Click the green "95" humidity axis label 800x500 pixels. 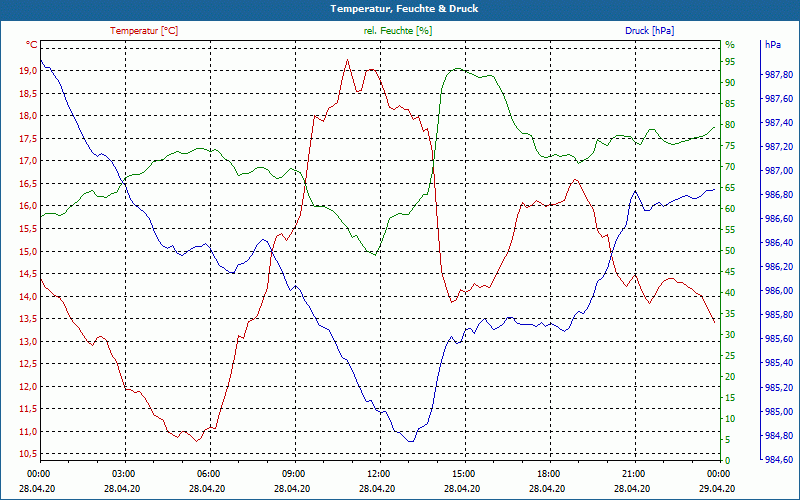pyautogui.click(x=730, y=62)
